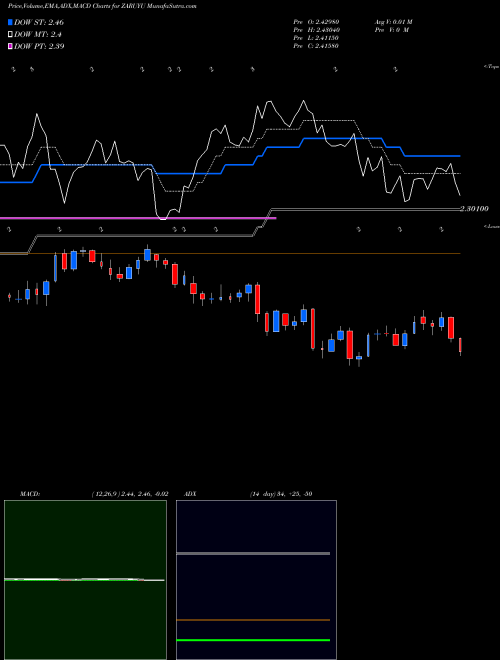Click the 'Pre C: 2.41586' close value

click(316, 46)
